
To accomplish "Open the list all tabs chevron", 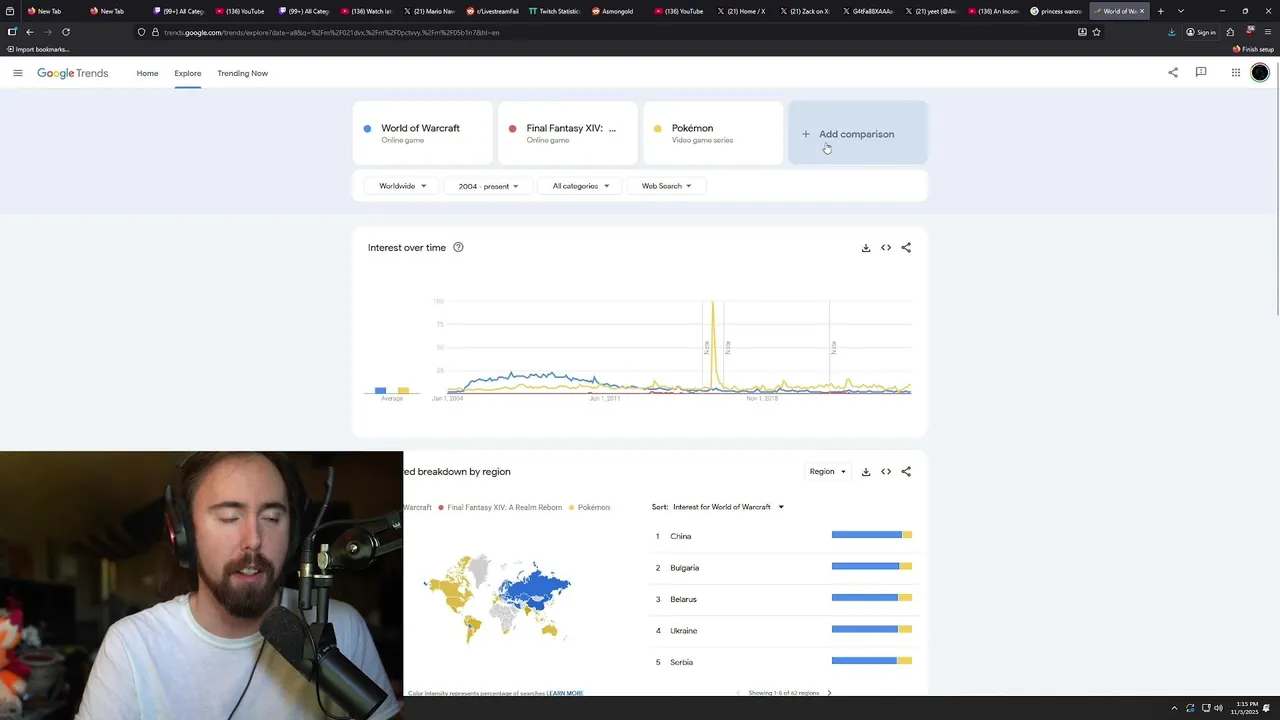I will point(1181,11).
